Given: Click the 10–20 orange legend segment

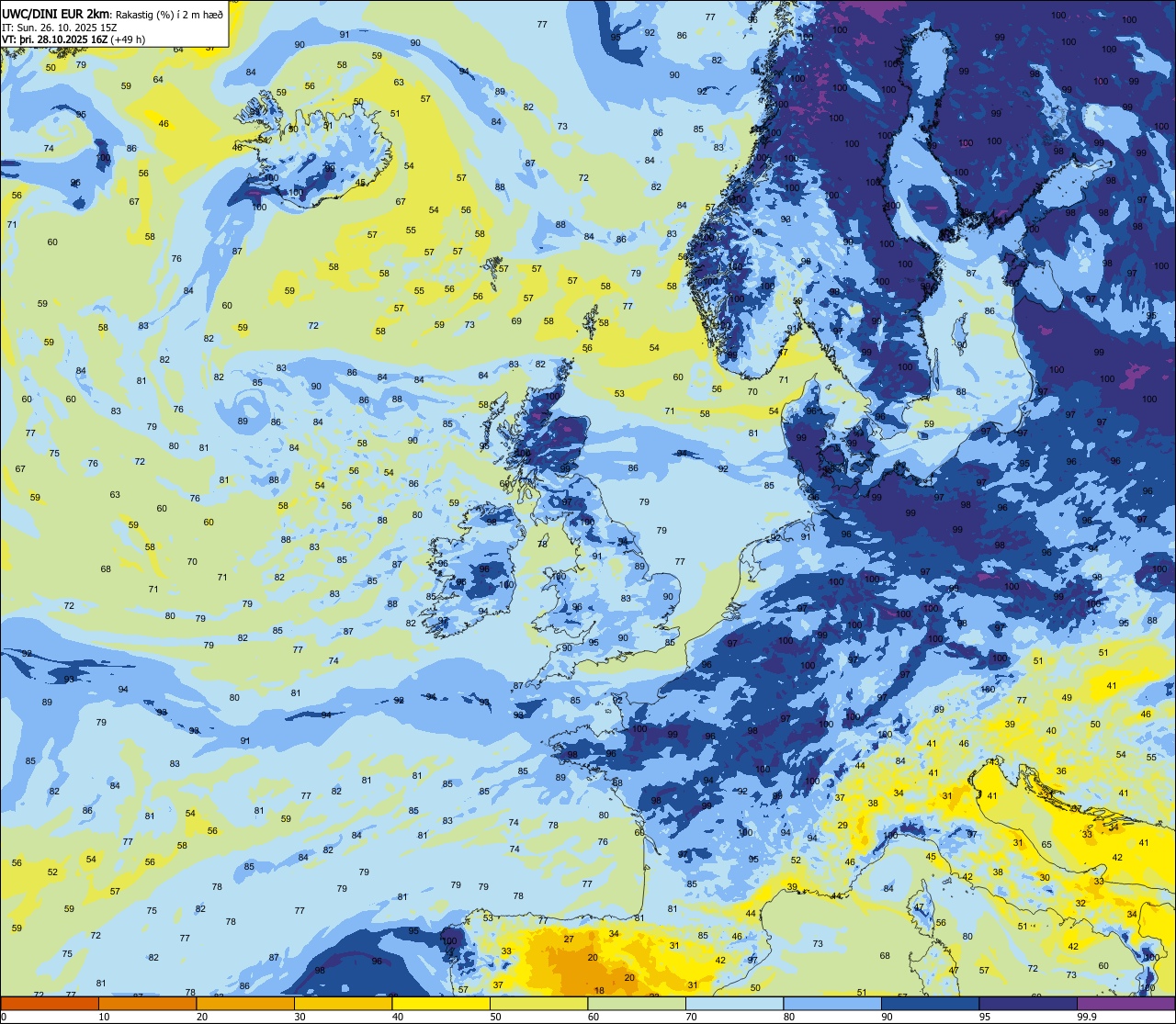Looking at the screenshot, I should tap(147, 1004).
